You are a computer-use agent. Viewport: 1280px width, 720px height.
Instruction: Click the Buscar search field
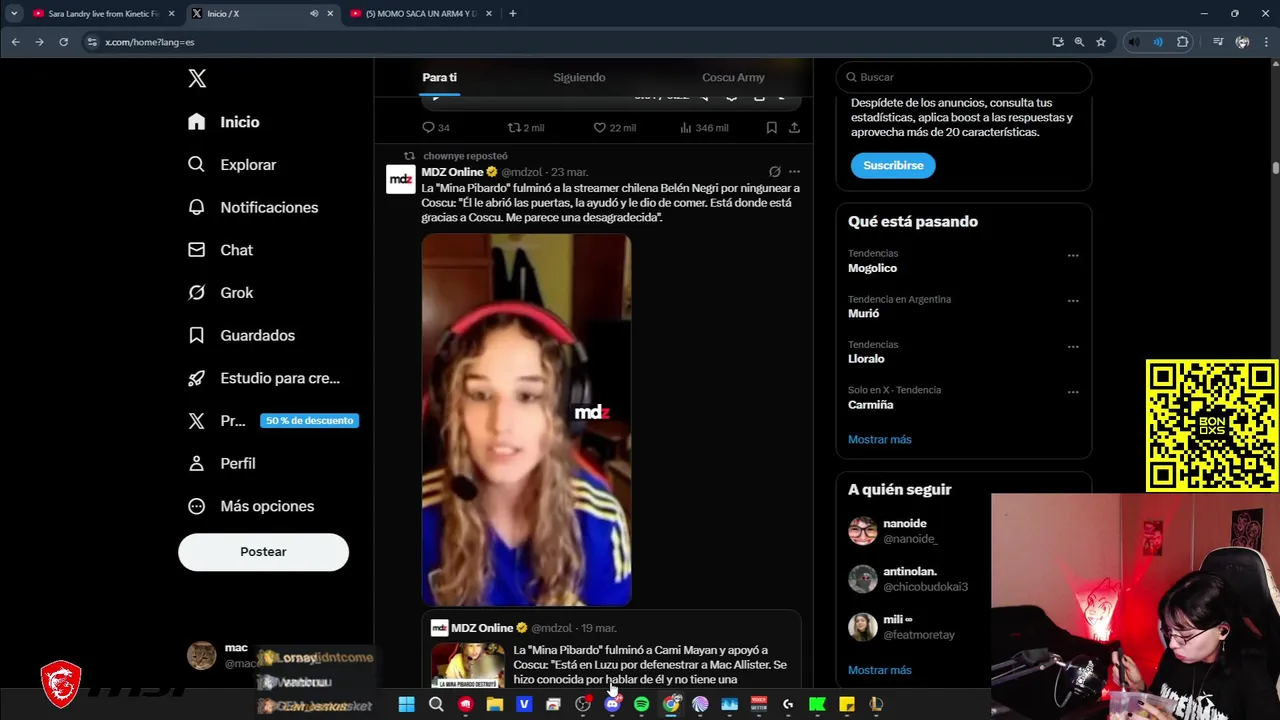pos(964,77)
